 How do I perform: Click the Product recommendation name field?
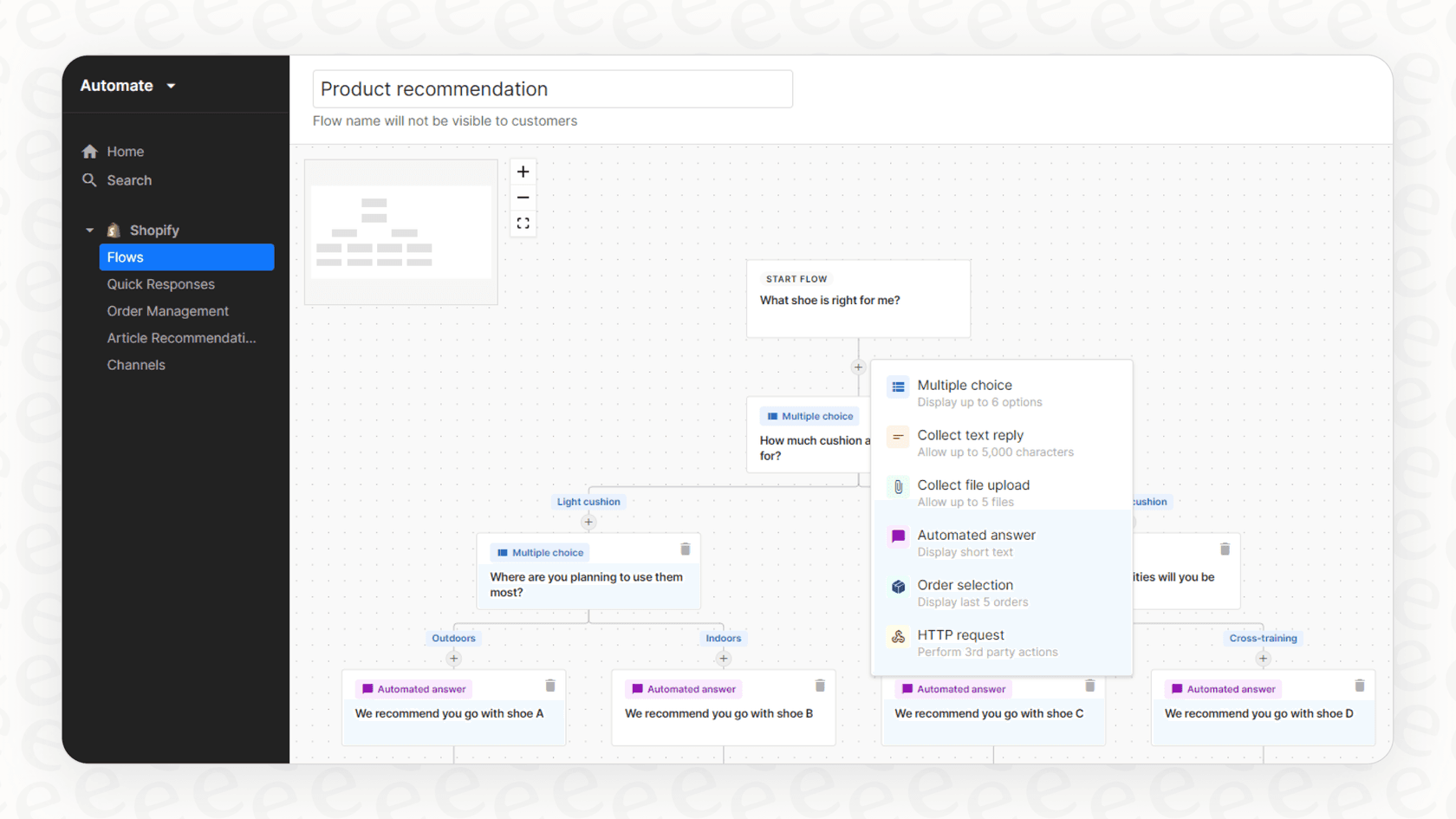coord(552,88)
